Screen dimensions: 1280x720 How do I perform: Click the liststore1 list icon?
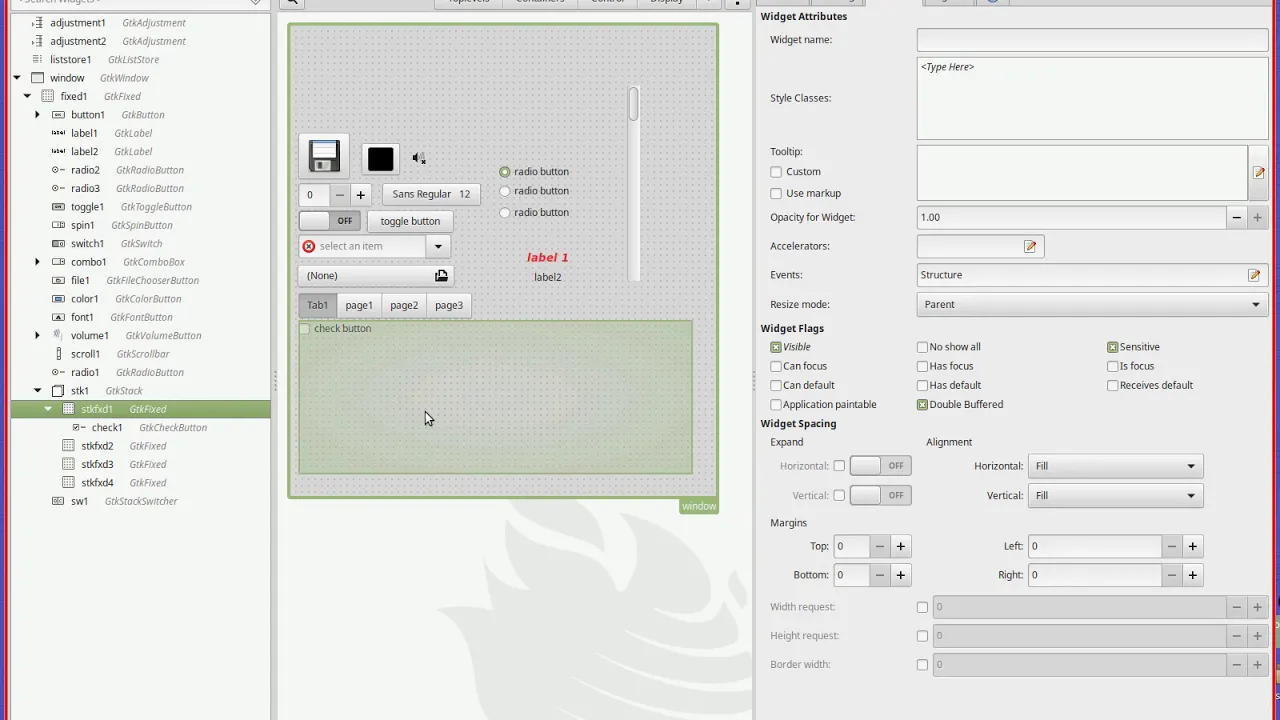click(38, 59)
